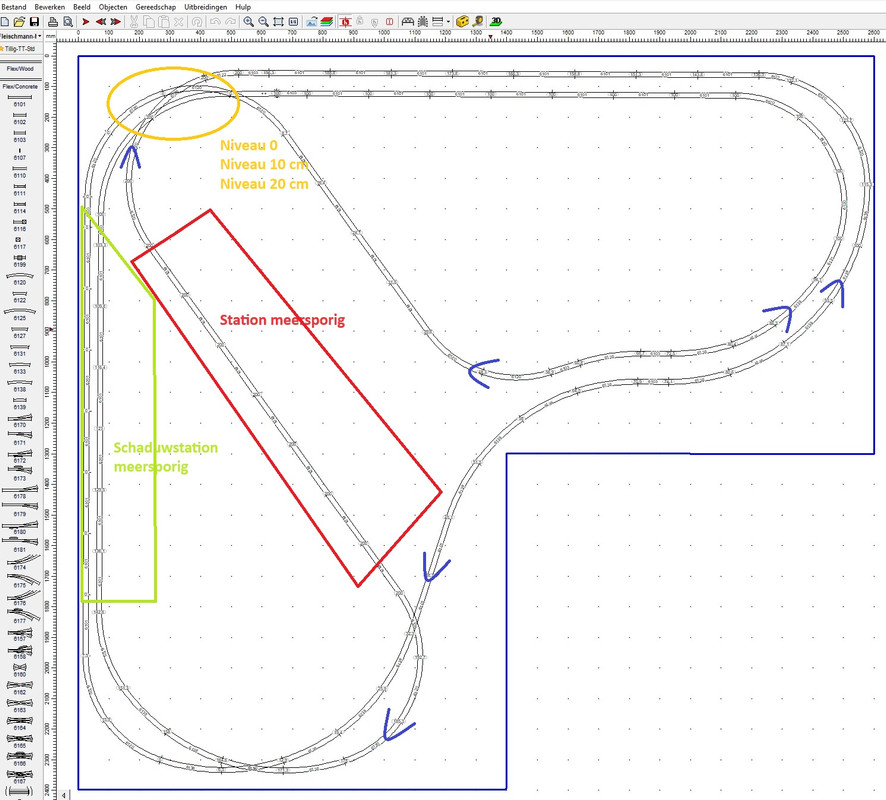Zoom in on the layout
This screenshot has height=800, width=886.
coord(249,22)
